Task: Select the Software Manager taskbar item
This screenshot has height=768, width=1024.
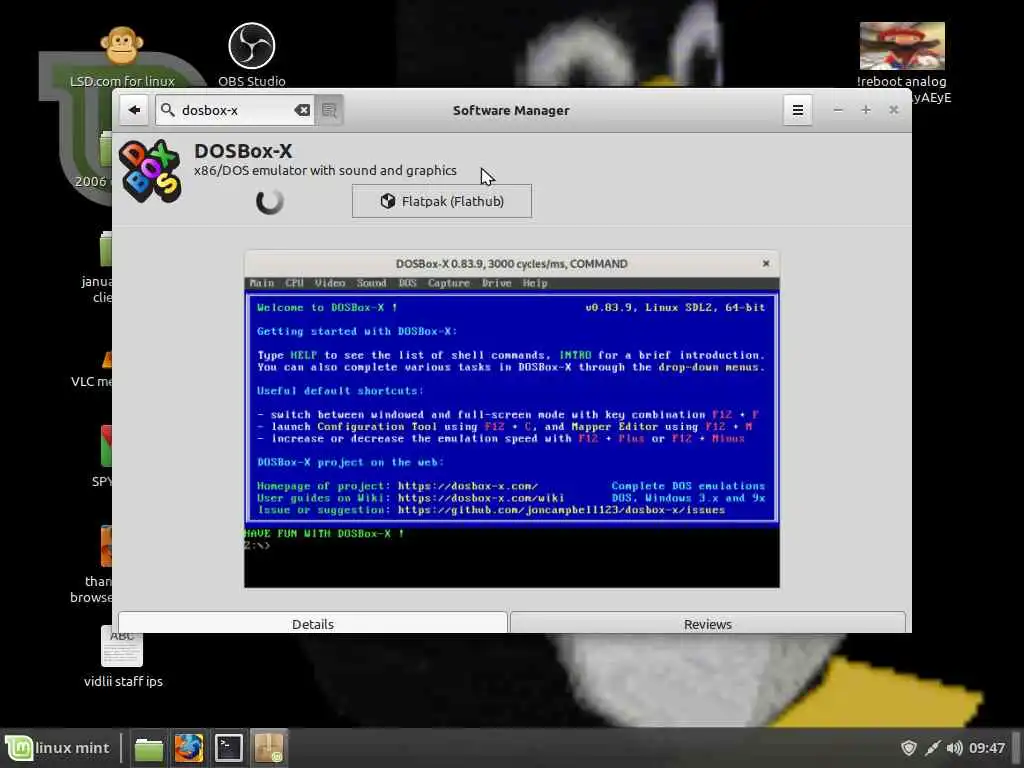Action: click(x=269, y=748)
